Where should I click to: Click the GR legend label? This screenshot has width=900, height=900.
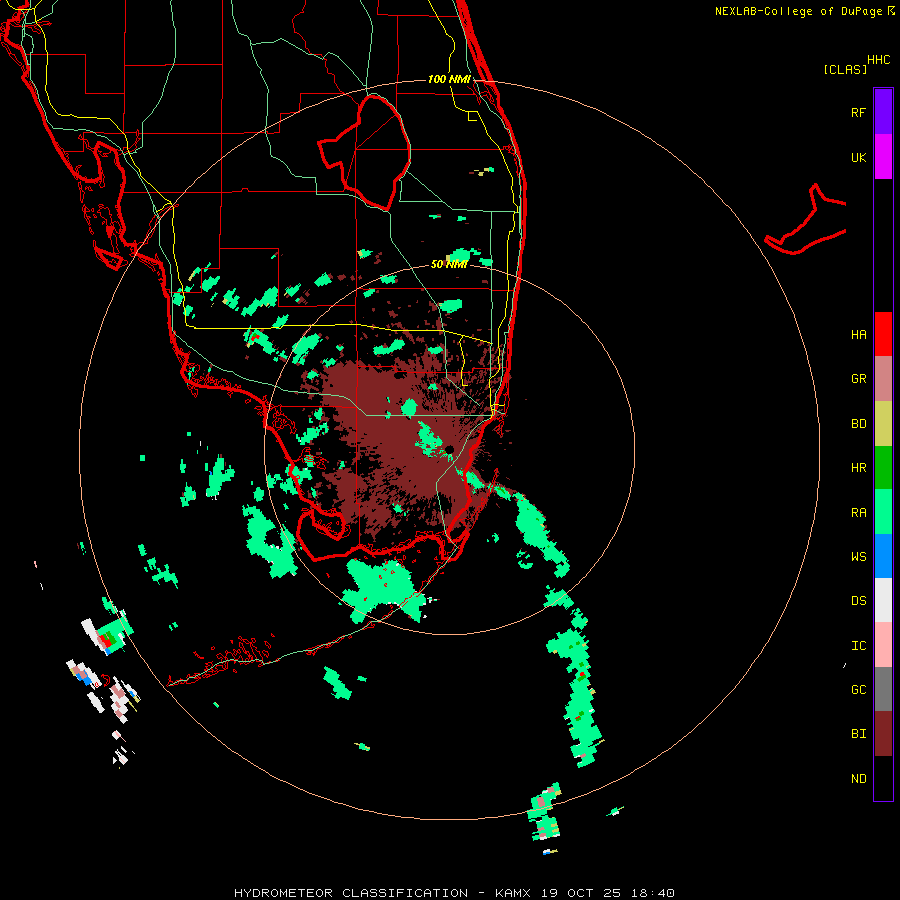tap(858, 379)
